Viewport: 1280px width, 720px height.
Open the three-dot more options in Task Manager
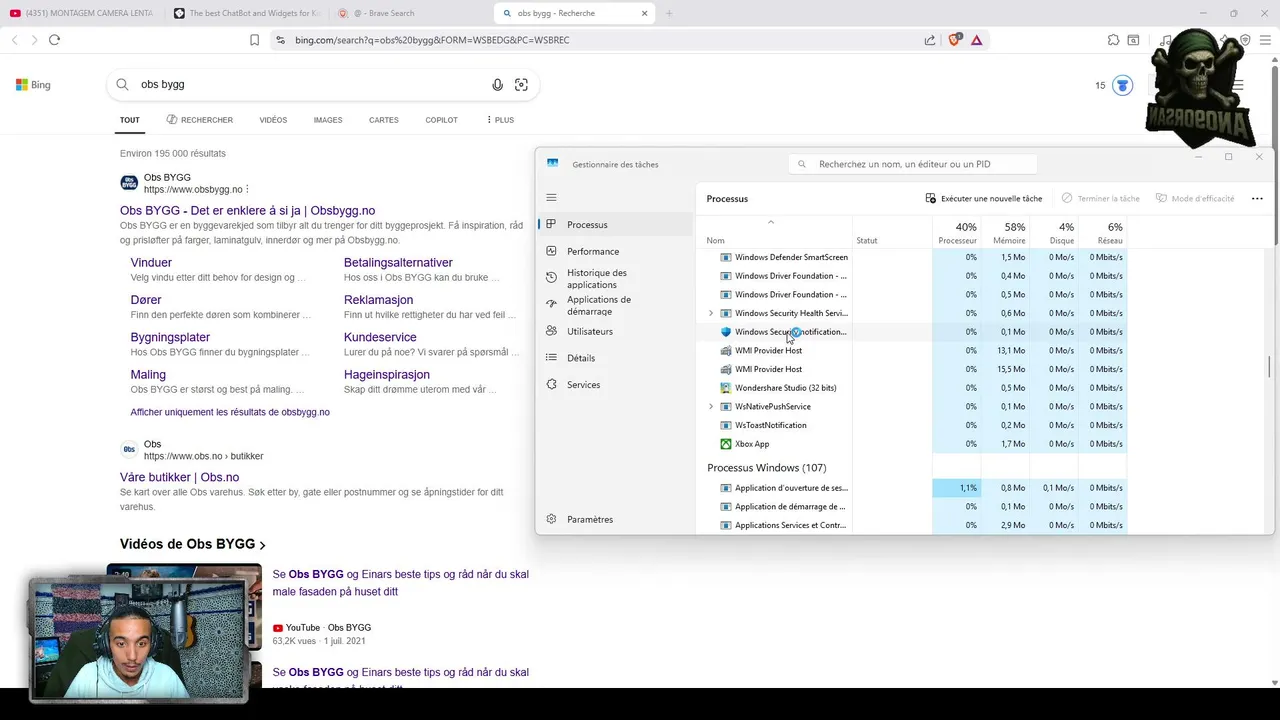(x=1257, y=198)
